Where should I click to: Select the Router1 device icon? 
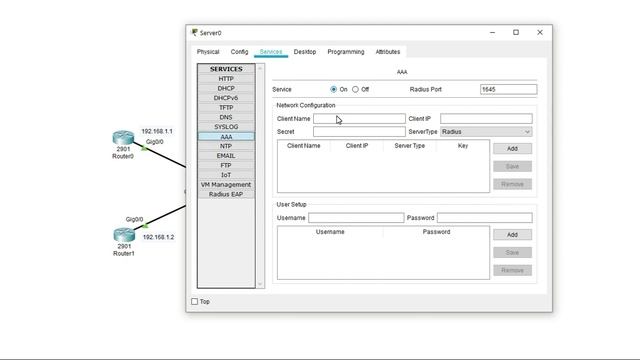pyautogui.click(x=124, y=235)
